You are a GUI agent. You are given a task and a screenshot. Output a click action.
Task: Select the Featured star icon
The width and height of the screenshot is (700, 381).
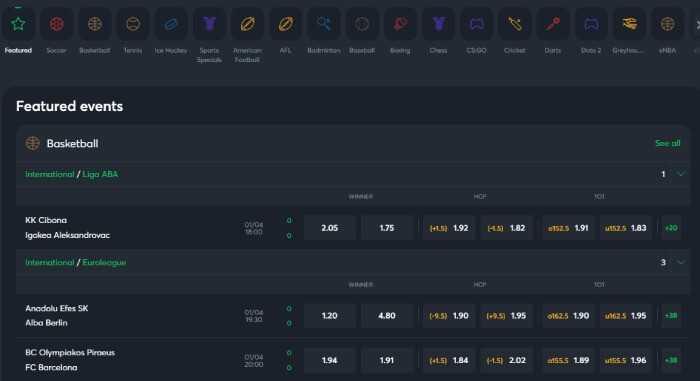pyautogui.click(x=18, y=24)
